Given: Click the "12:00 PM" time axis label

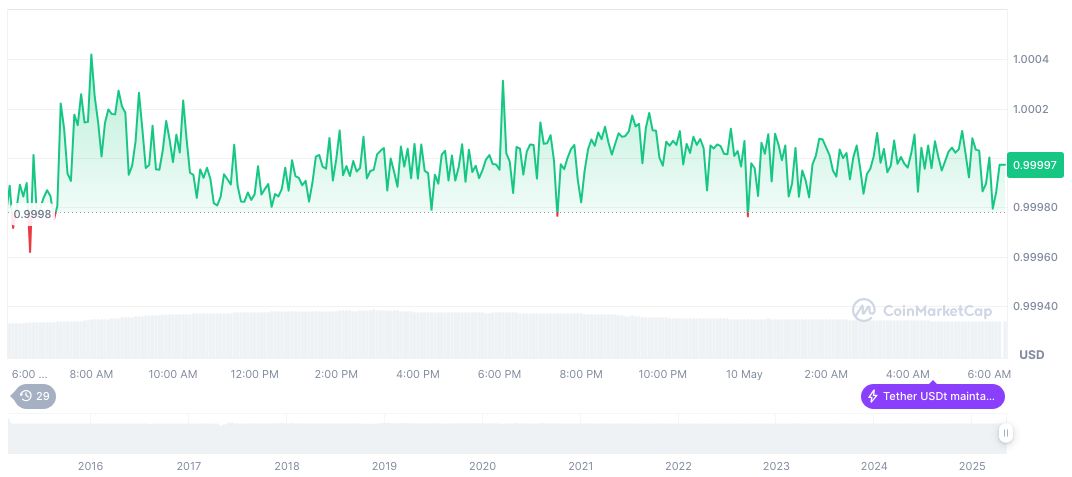Looking at the screenshot, I should [254, 374].
